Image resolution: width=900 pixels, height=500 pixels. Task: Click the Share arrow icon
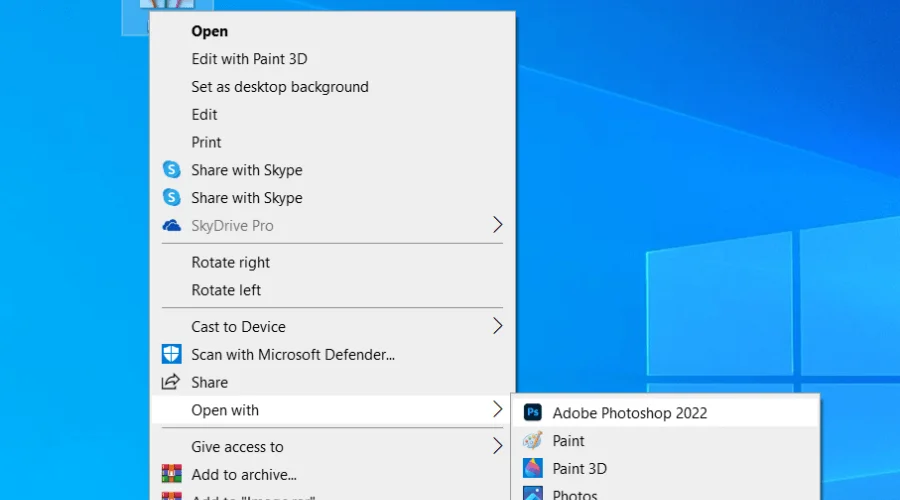(x=171, y=382)
